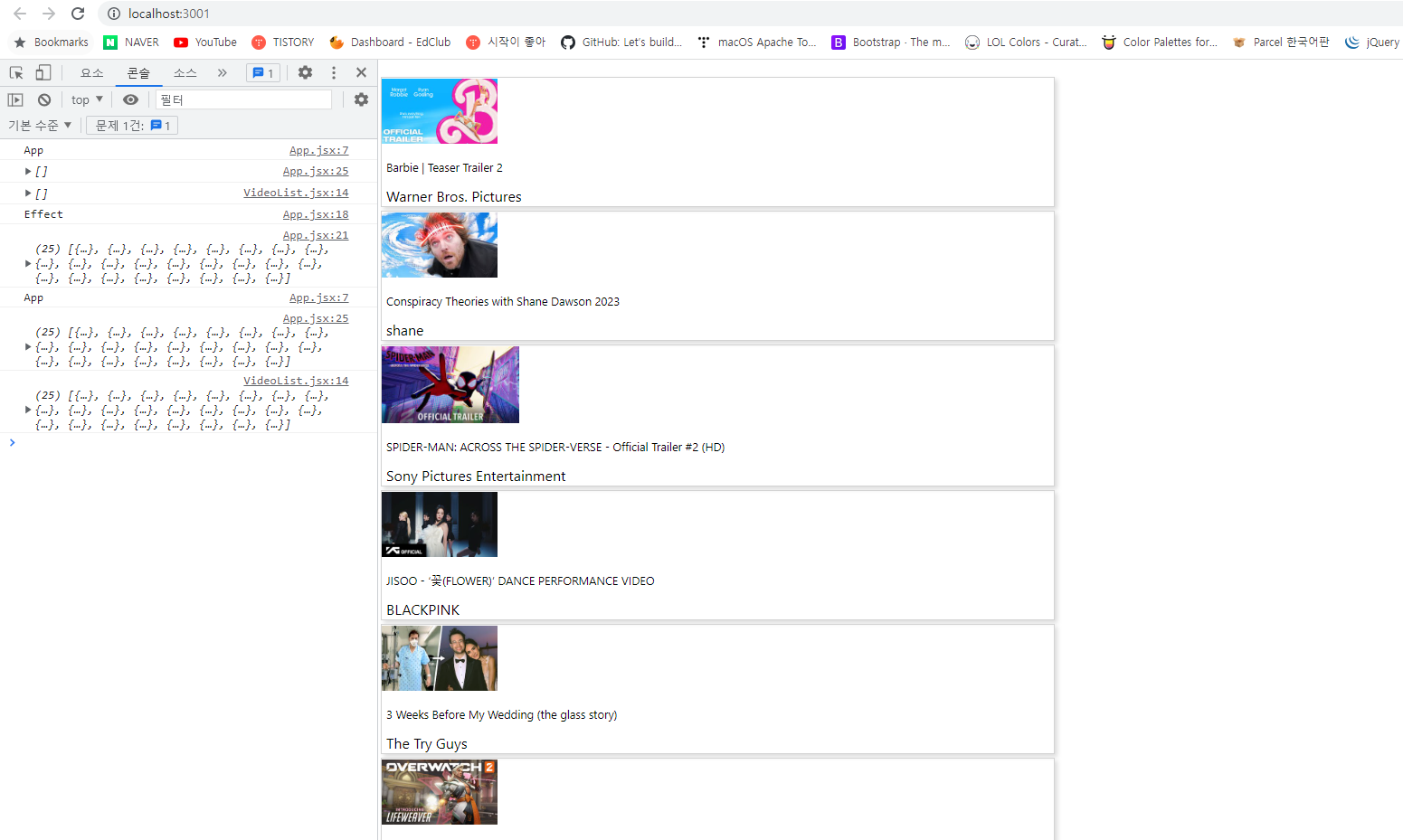Open LOL Colors bookmark
Viewport: 1403px width, 840px height.
[1026, 42]
